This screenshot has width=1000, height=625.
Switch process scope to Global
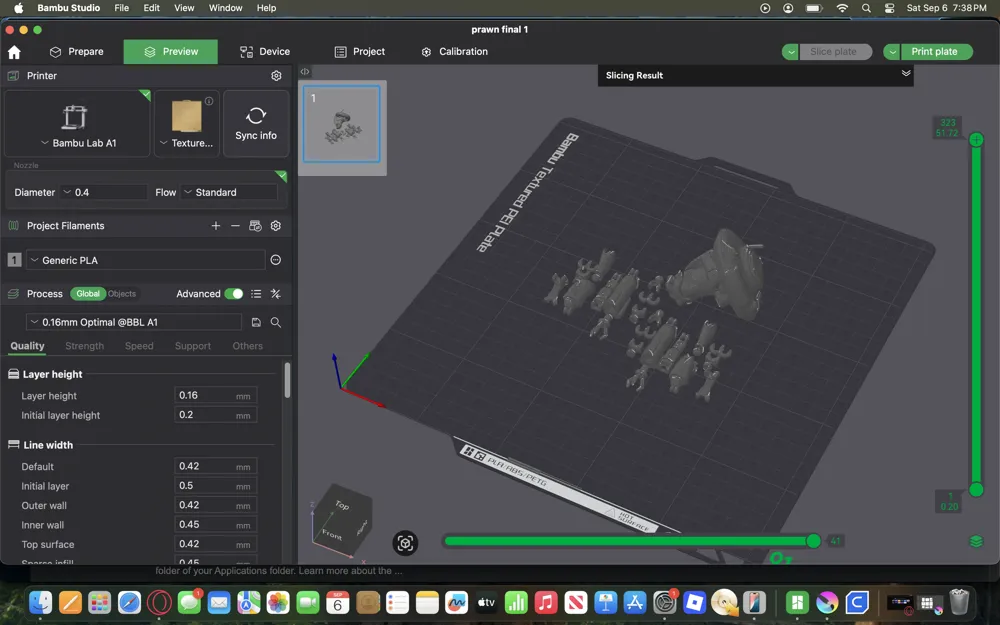pos(88,293)
